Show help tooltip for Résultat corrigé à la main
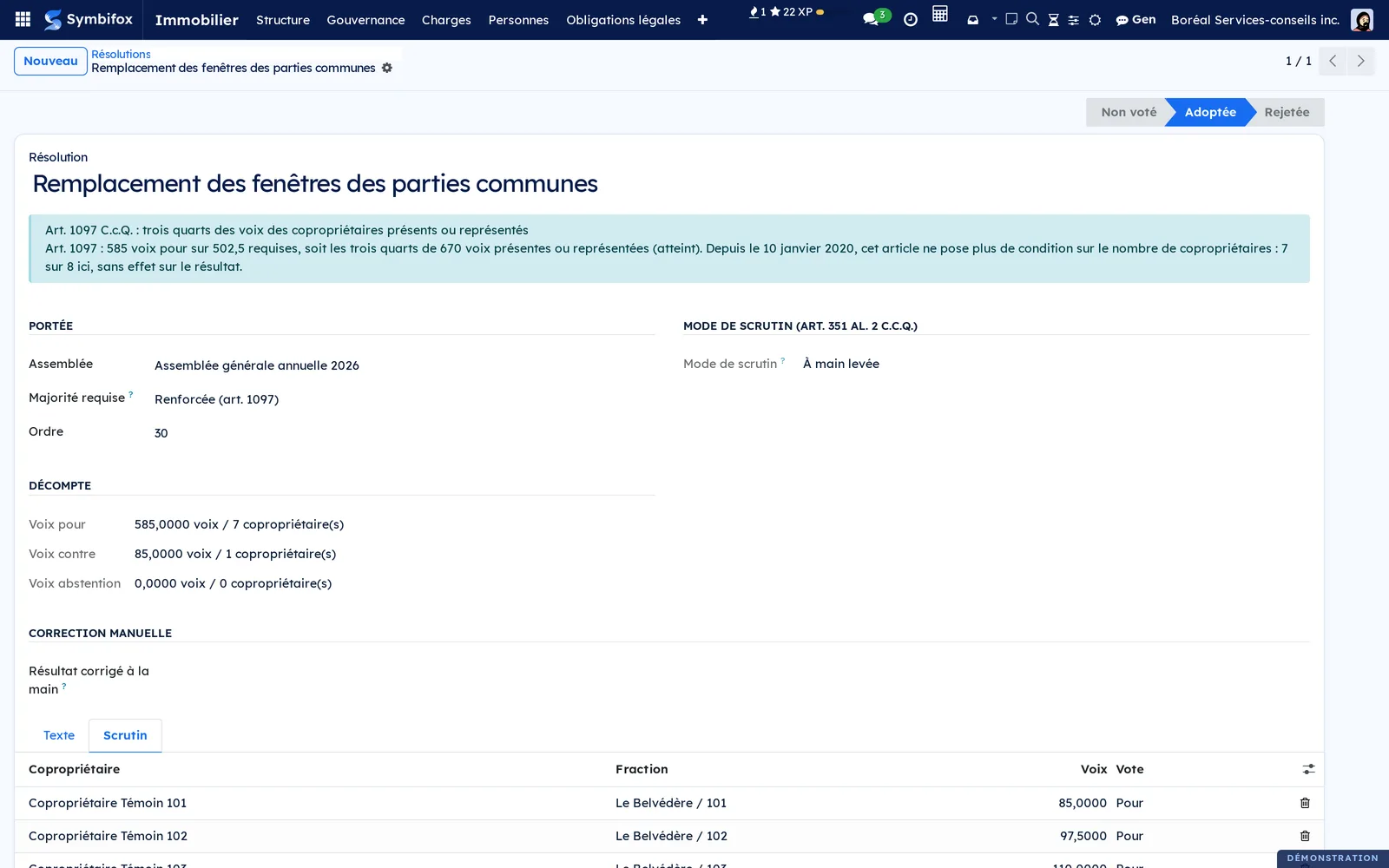 pos(64,686)
